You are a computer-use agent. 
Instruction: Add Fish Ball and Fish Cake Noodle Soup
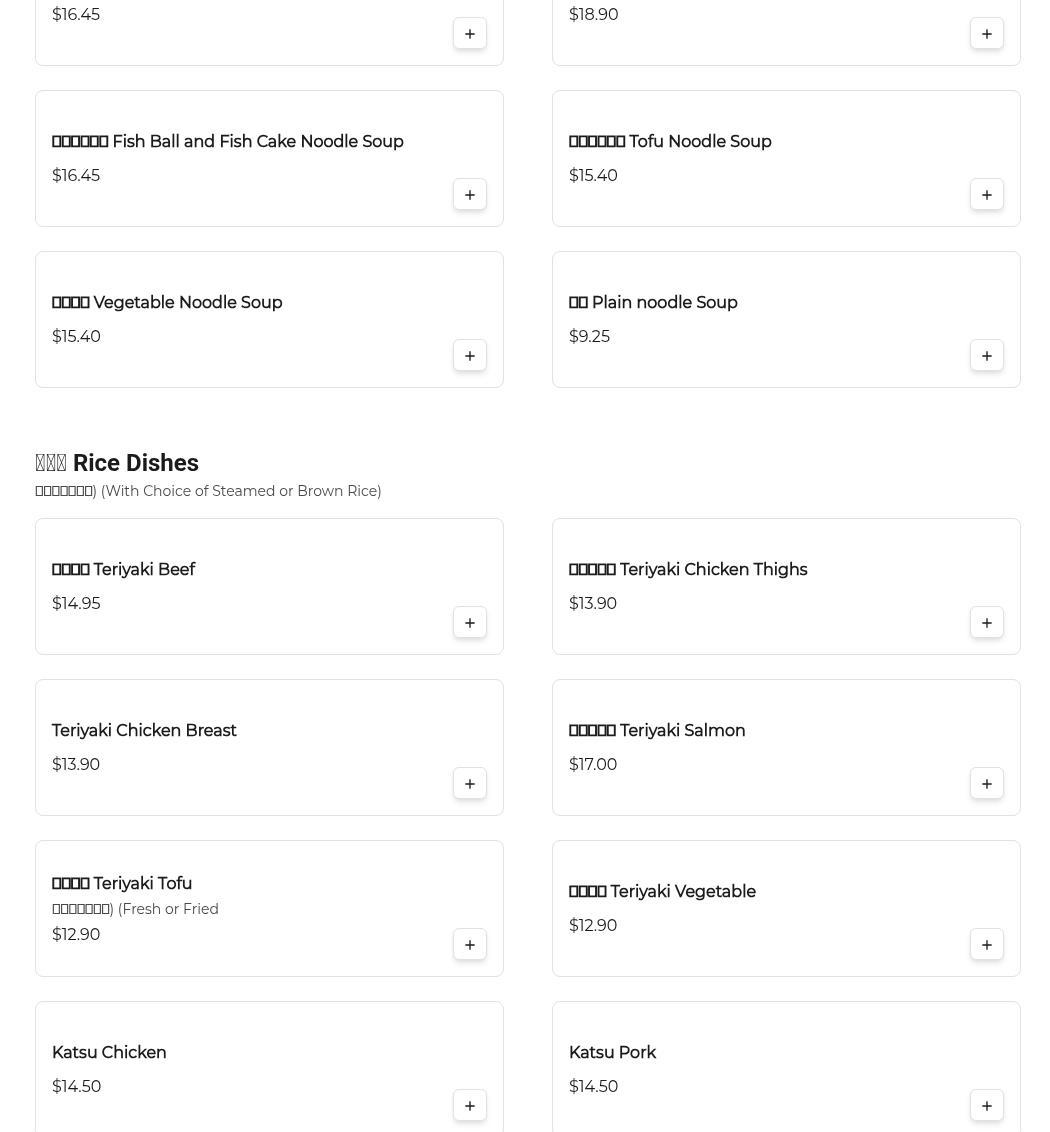pyautogui.click(x=469, y=194)
